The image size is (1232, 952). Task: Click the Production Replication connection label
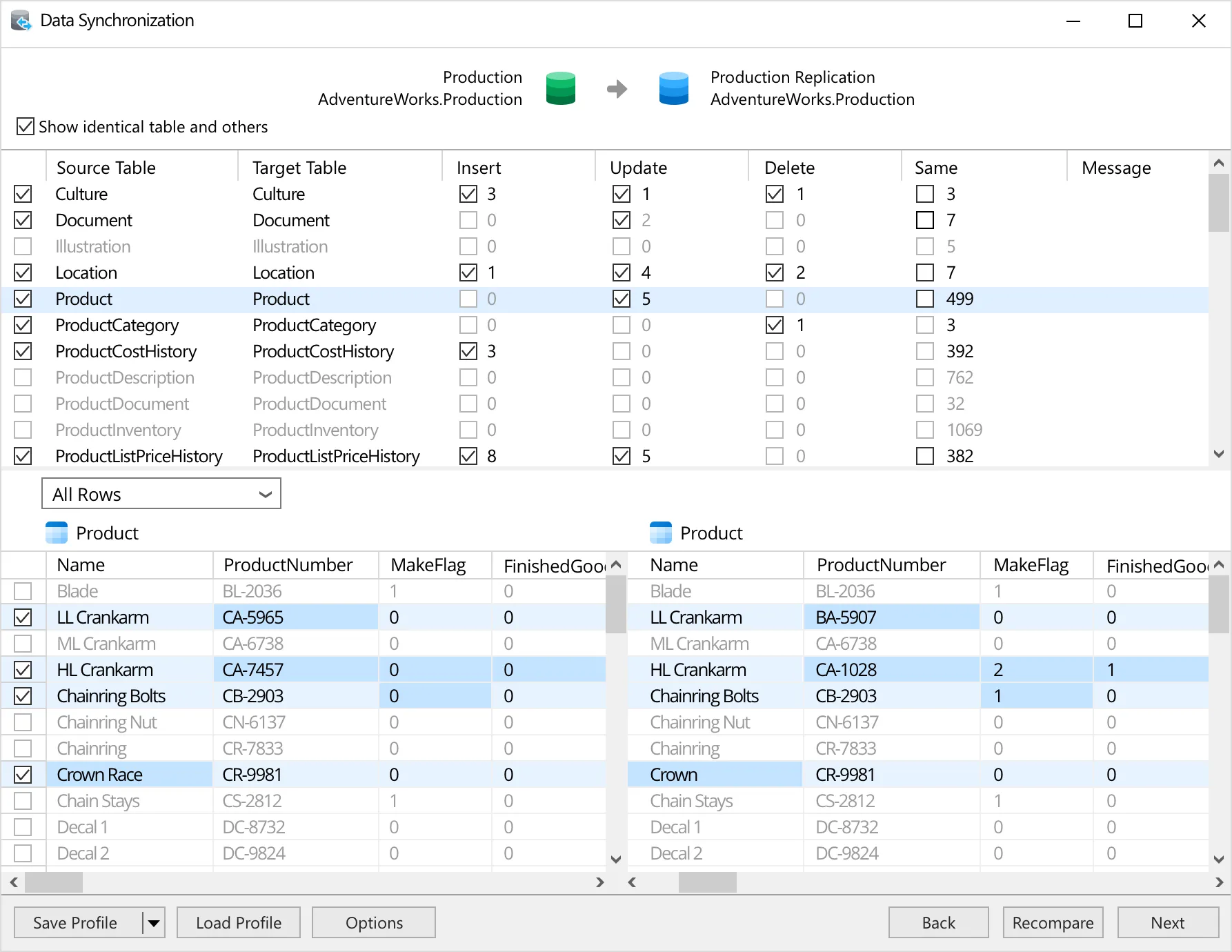tap(793, 77)
